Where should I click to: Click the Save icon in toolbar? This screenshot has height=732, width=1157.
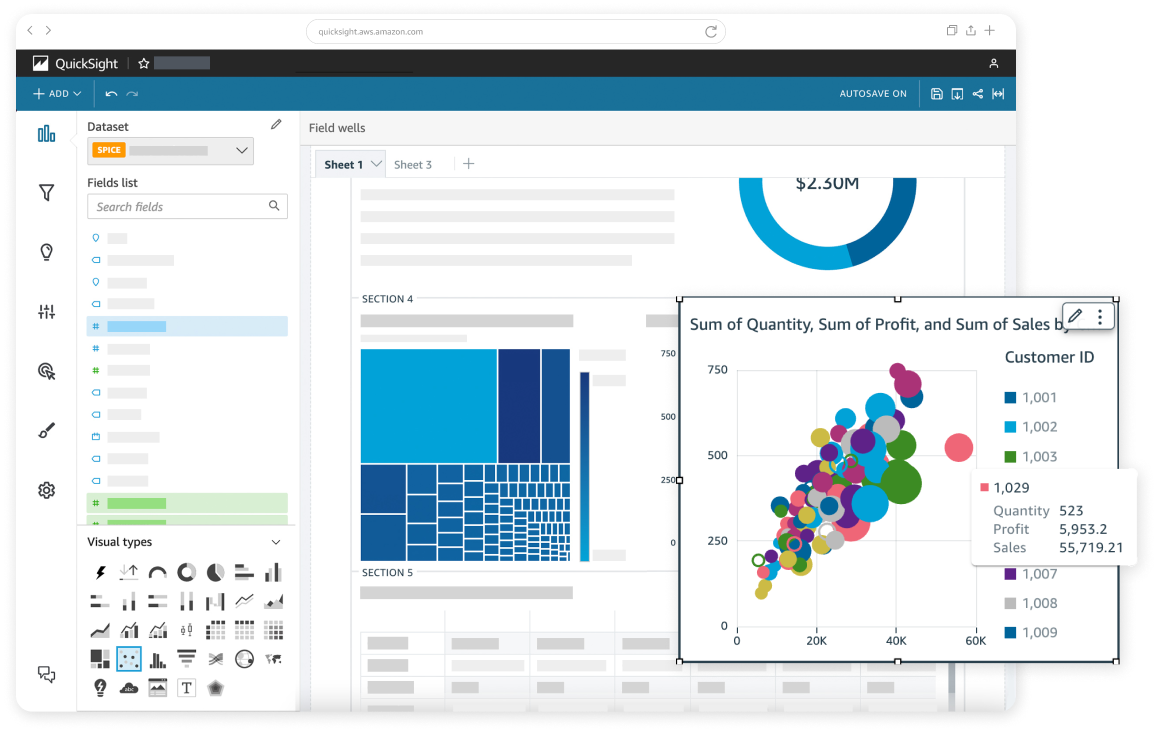point(937,93)
